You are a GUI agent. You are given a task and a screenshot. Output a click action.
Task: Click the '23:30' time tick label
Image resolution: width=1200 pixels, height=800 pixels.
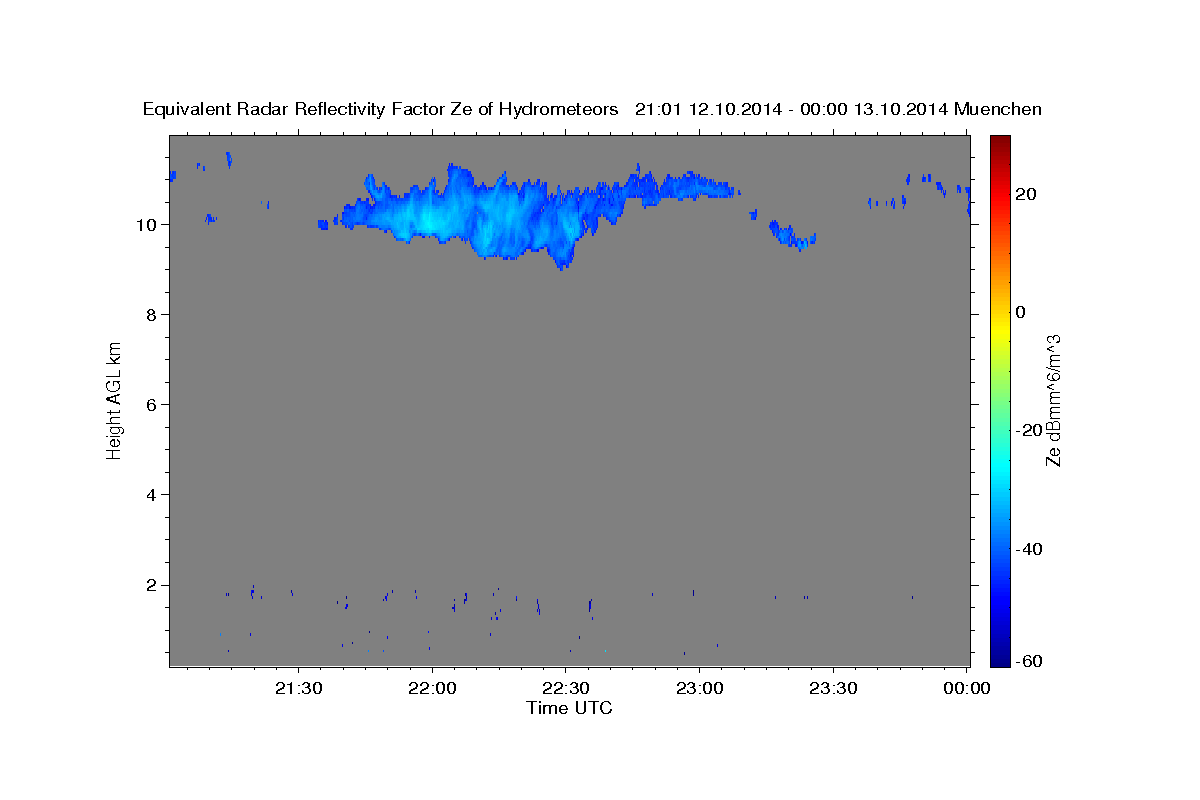pos(833,689)
